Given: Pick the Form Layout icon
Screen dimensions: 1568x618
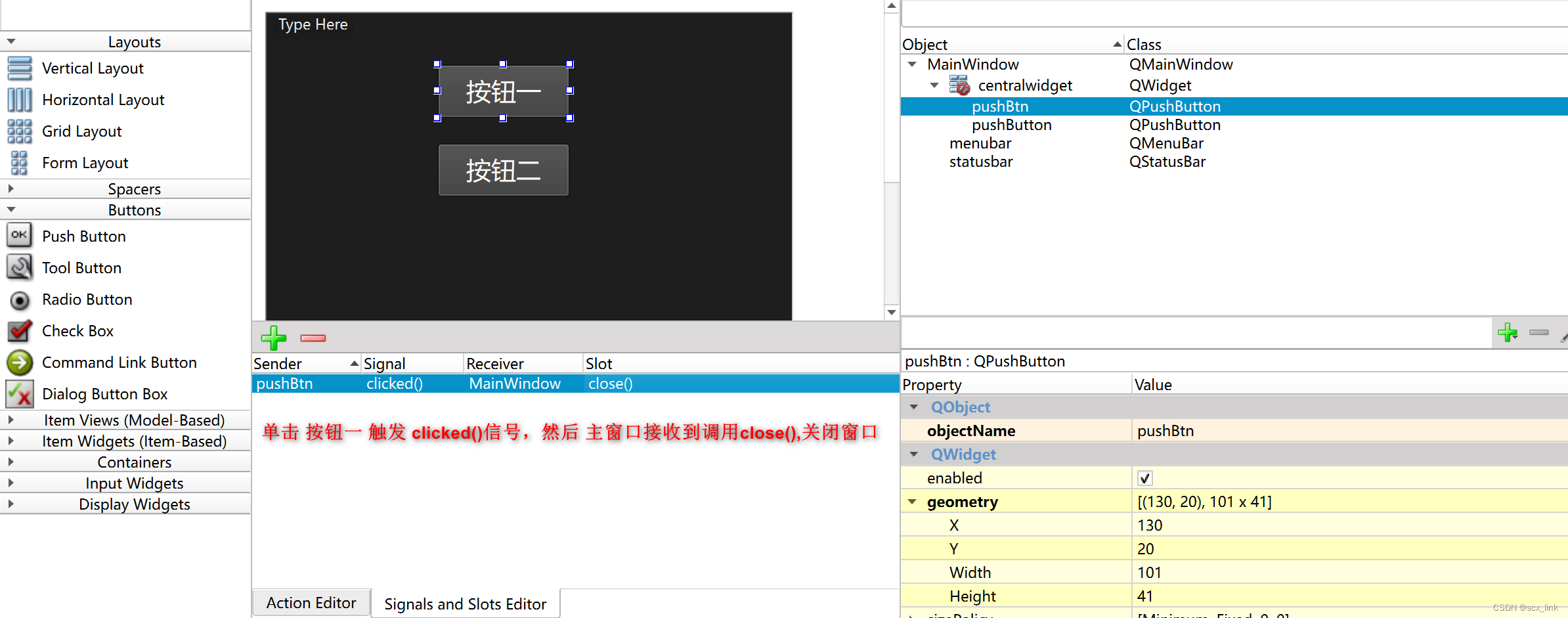Looking at the screenshot, I should [x=20, y=163].
